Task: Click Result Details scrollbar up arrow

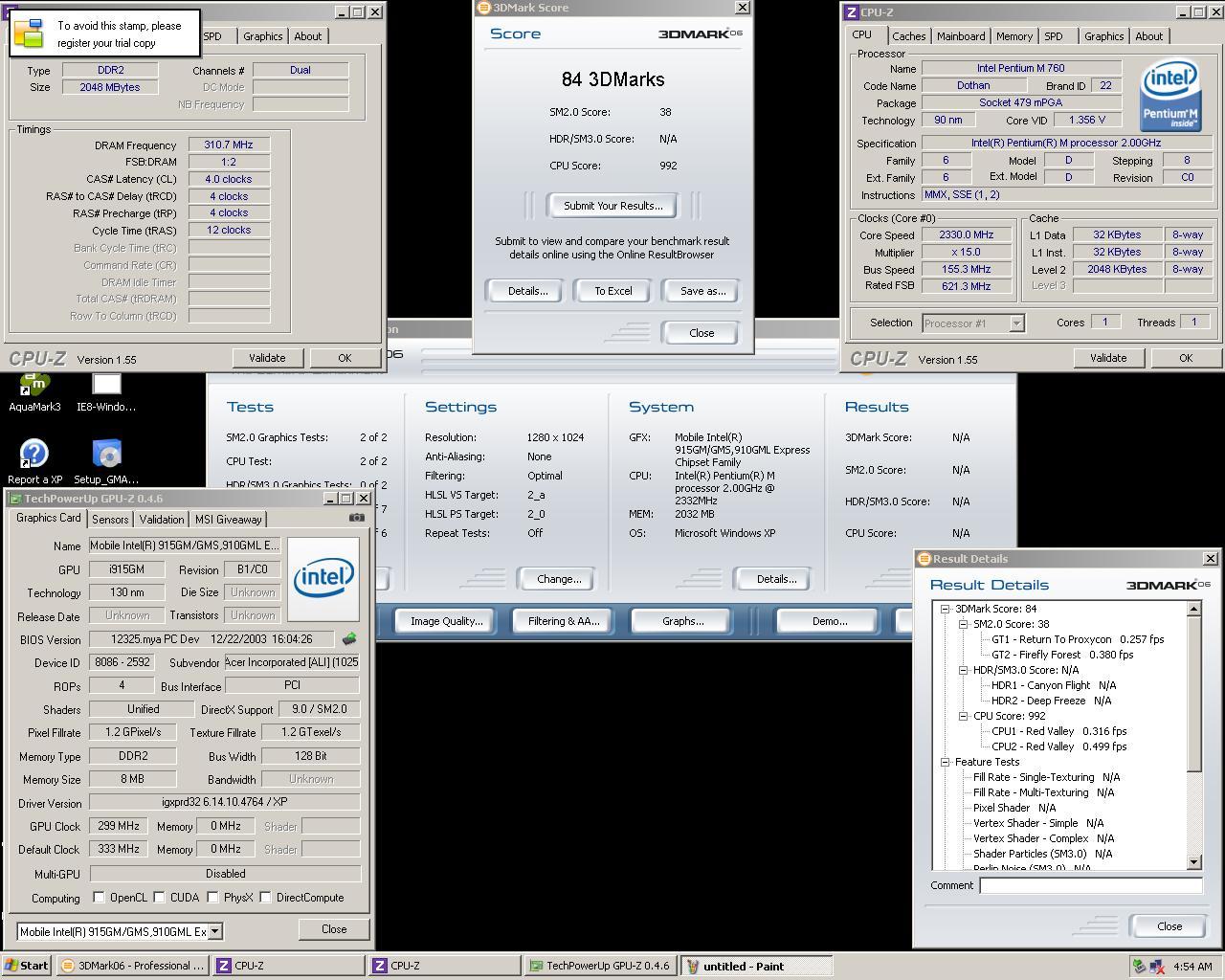Action: tap(1193, 609)
